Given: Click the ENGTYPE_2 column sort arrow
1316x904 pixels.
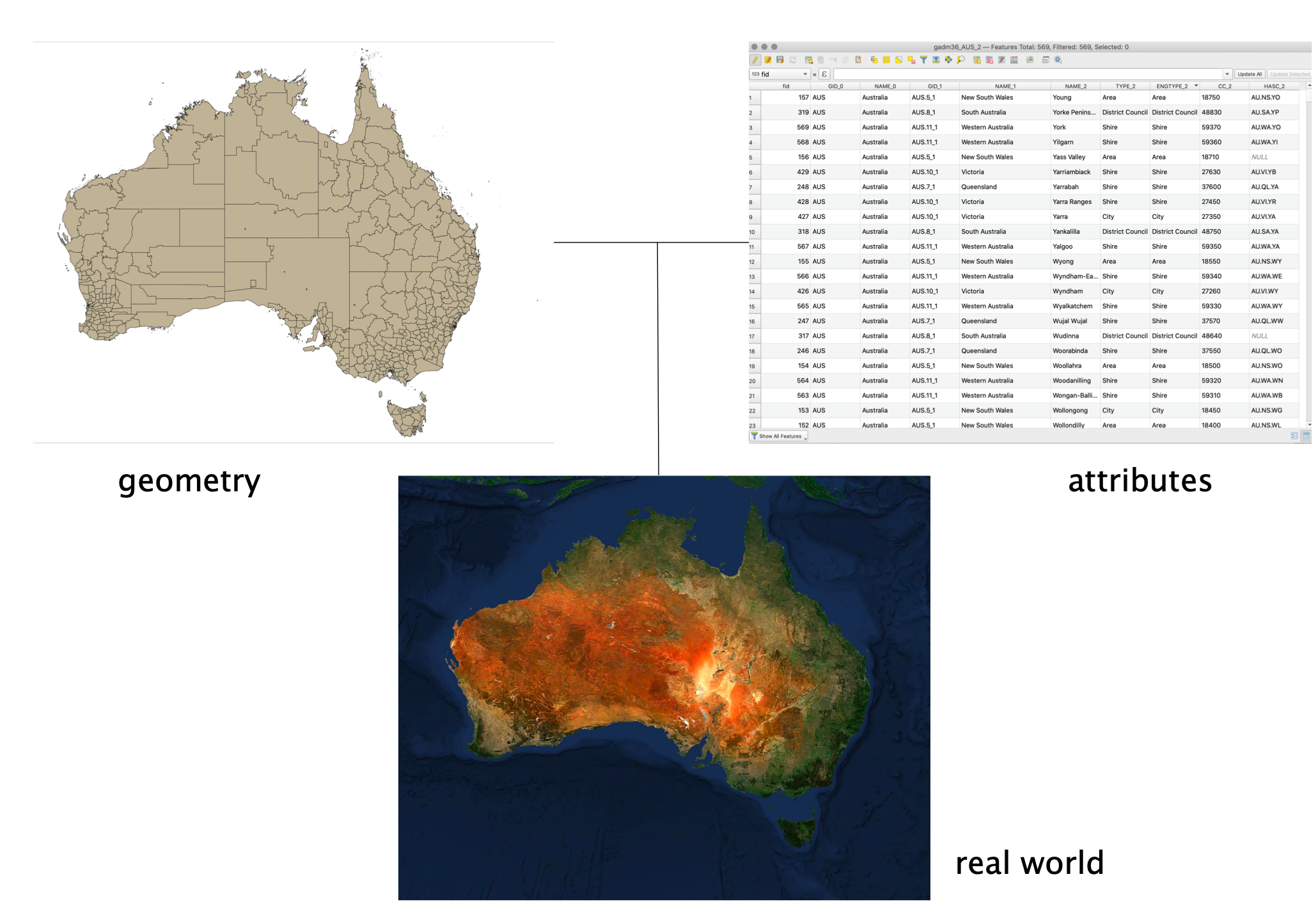Looking at the screenshot, I should click(1196, 86).
